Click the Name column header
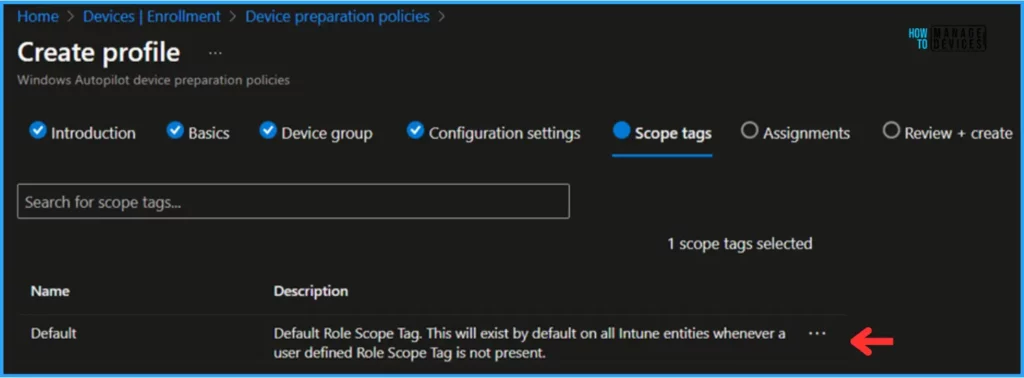Image resolution: width=1024 pixels, height=378 pixels. 50,291
